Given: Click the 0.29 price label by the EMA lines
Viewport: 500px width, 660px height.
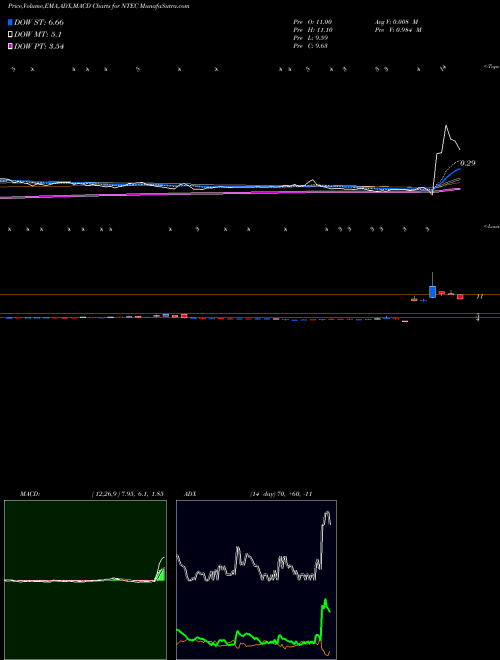Looking at the screenshot, I should (468, 163).
